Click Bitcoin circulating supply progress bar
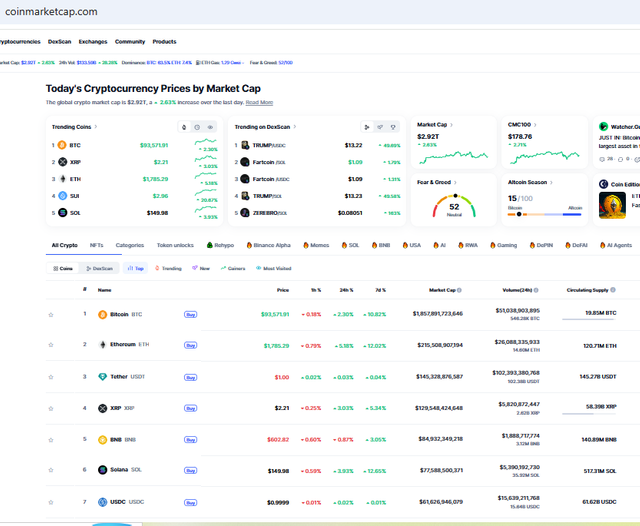Viewport: 640px width, 526px height. pyautogui.click(x=589, y=319)
